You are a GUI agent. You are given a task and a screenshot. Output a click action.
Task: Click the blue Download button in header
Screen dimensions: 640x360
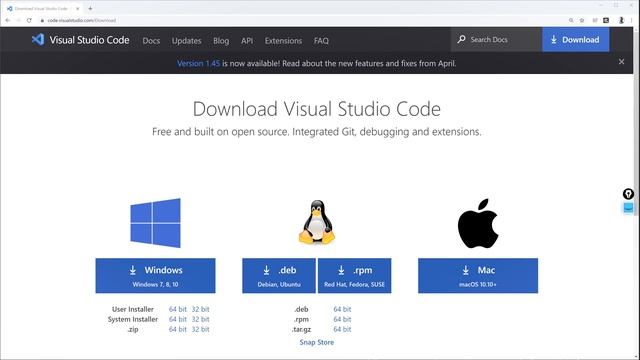click(576, 40)
